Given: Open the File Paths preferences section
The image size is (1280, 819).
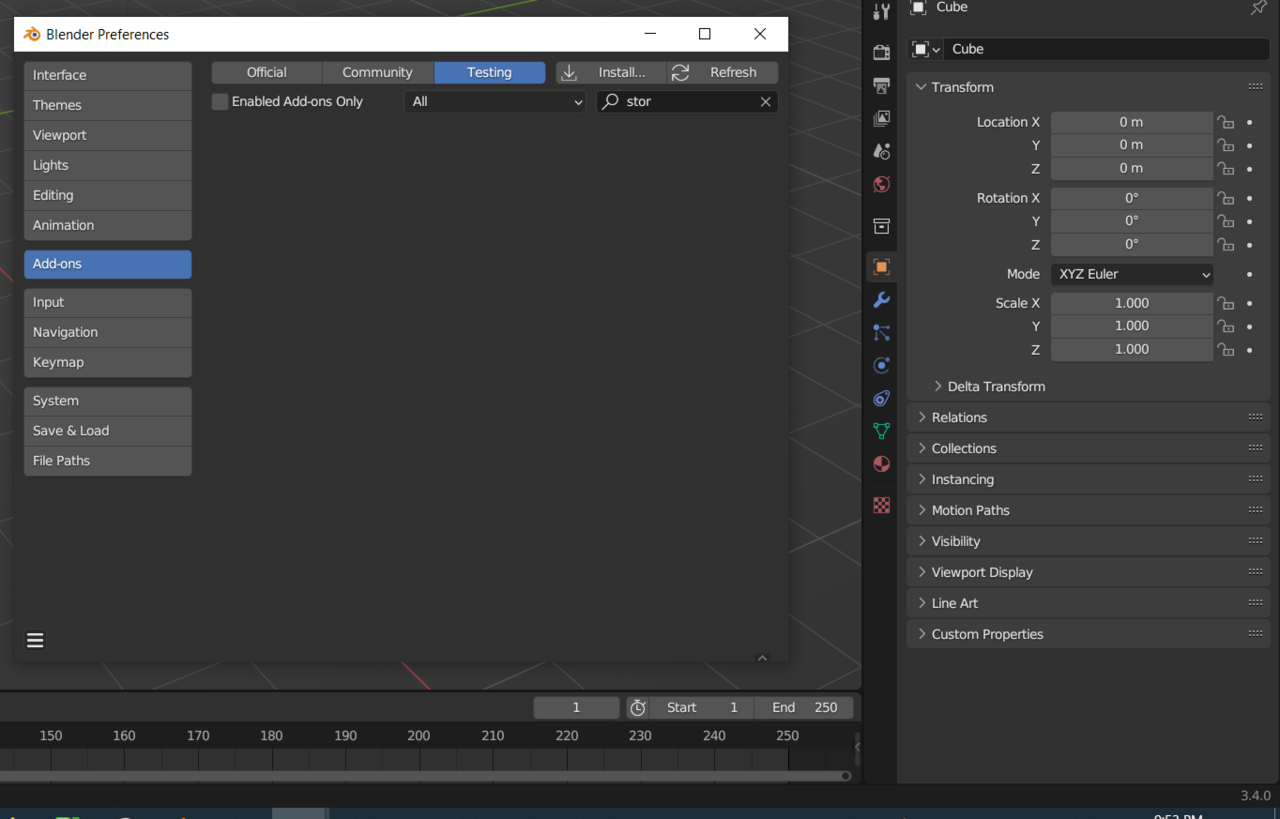Looking at the screenshot, I should (108, 461).
